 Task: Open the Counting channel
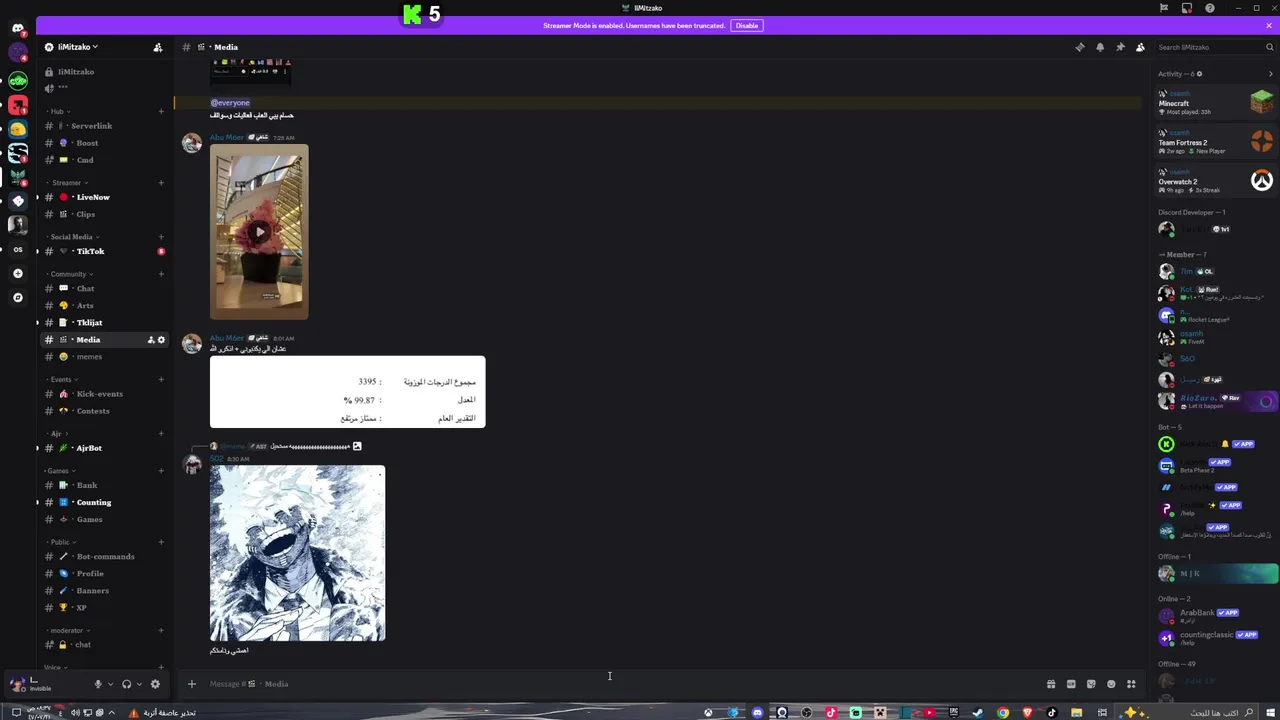click(105, 502)
